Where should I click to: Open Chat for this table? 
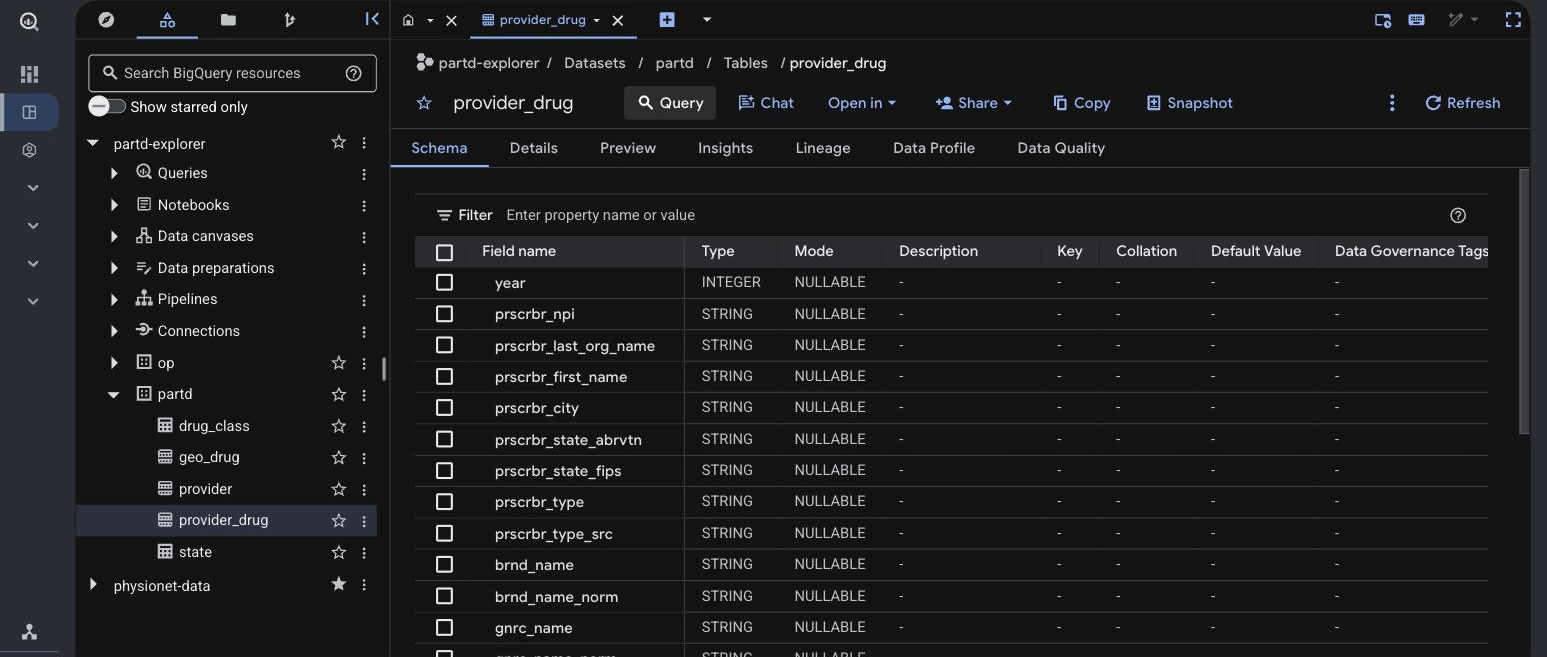click(x=766, y=103)
